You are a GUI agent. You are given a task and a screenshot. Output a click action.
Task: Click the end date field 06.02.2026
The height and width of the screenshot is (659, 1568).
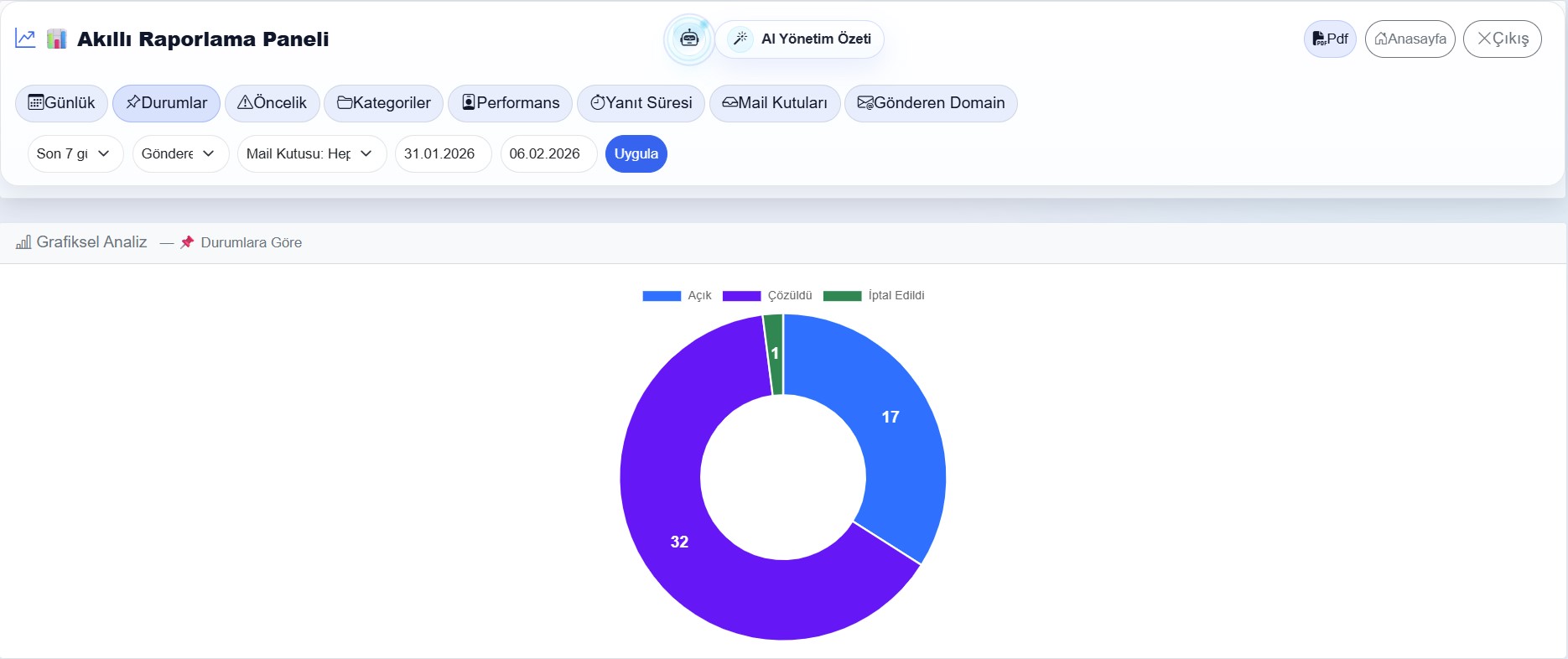pyautogui.click(x=548, y=154)
